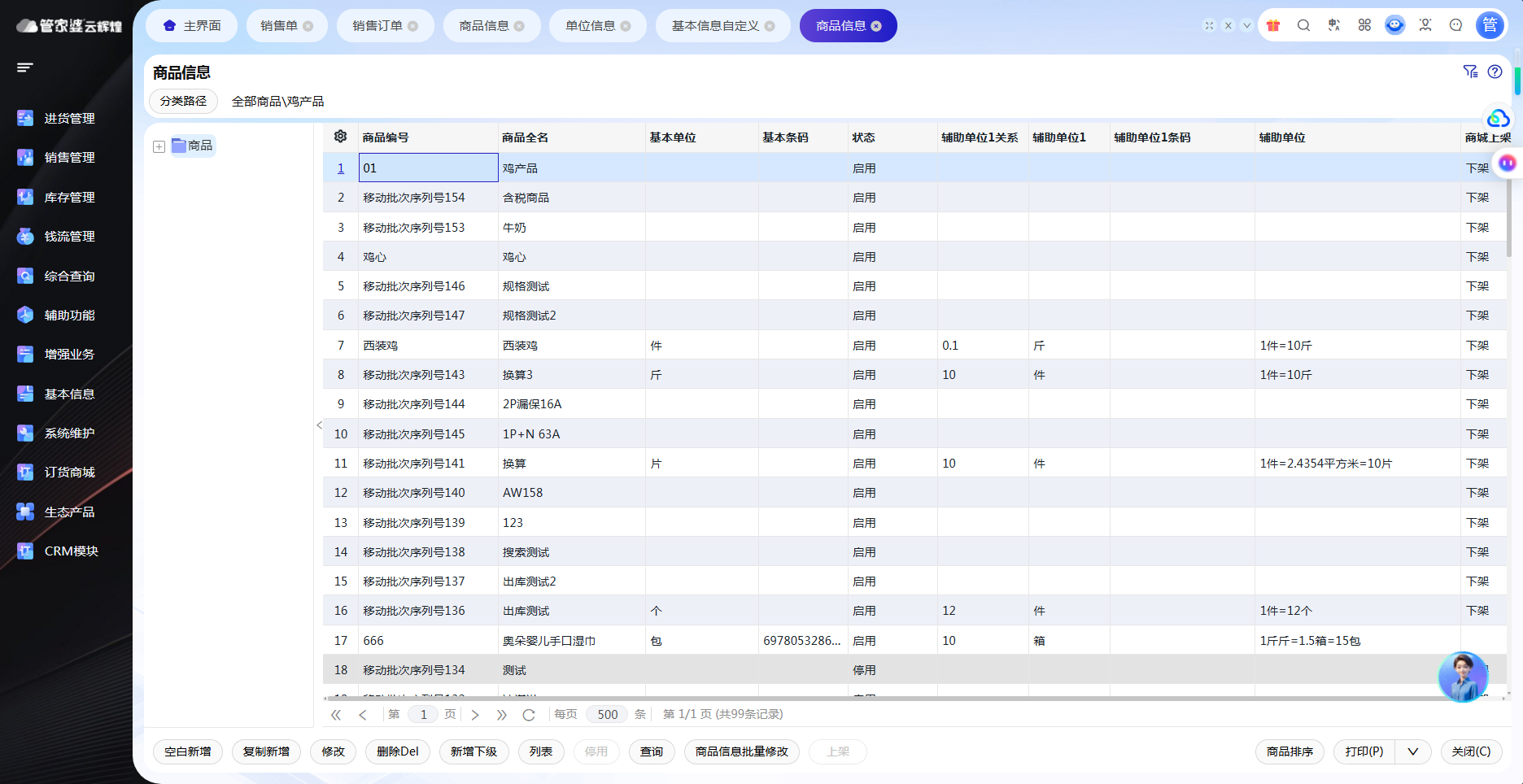Close the 单位信息 tab
This screenshot has width=1523, height=784.
click(626, 26)
